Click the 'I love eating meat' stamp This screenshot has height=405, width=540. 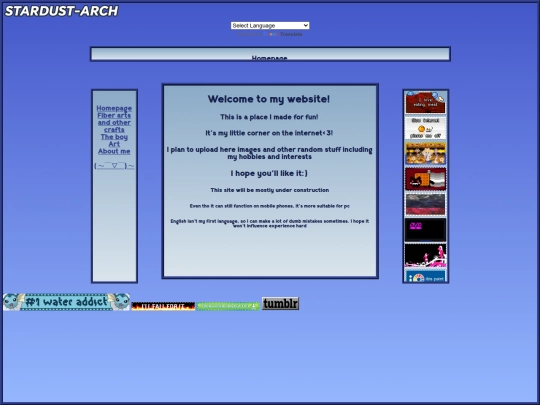(x=425, y=103)
